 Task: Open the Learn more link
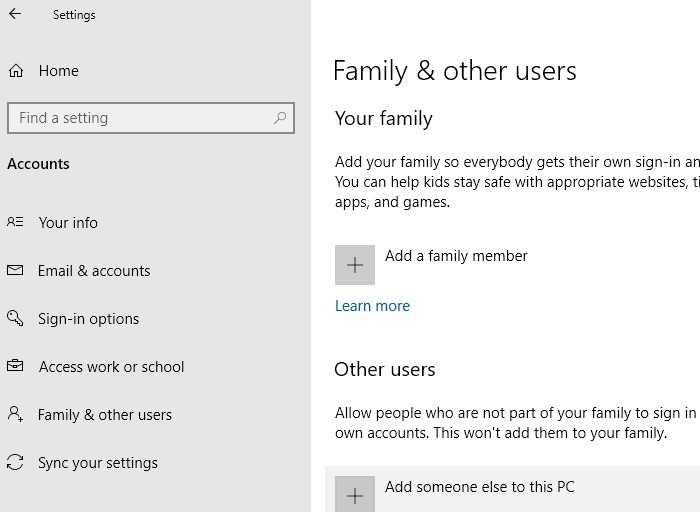pyautogui.click(x=372, y=306)
